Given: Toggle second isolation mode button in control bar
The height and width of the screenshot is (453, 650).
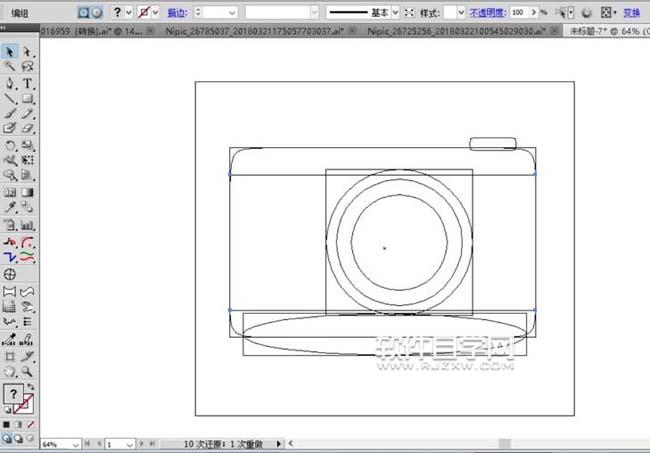Looking at the screenshot, I should 97,13.
